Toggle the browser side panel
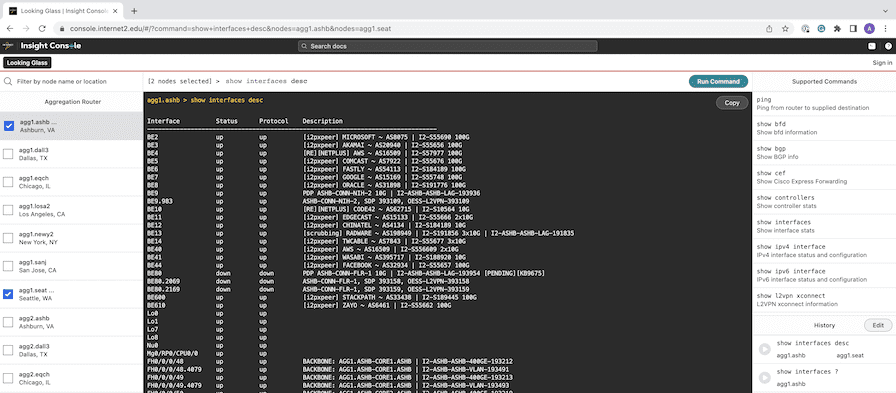Screen dimensions: 896x393 point(853,28)
